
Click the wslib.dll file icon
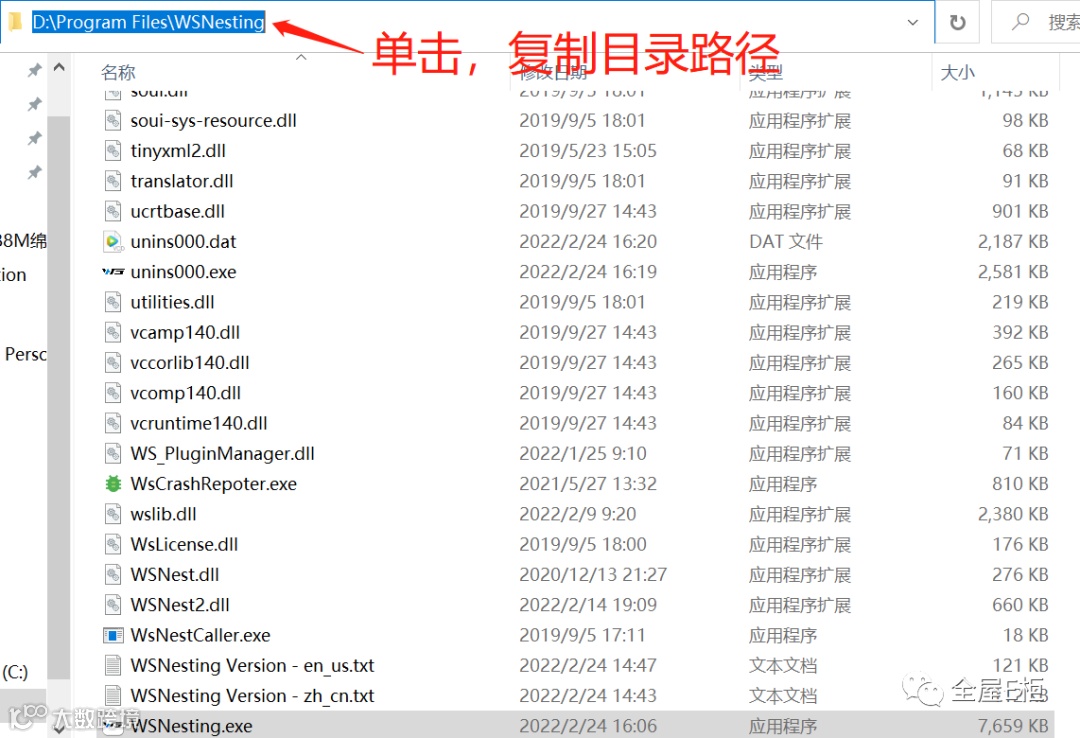coord(113,514)
